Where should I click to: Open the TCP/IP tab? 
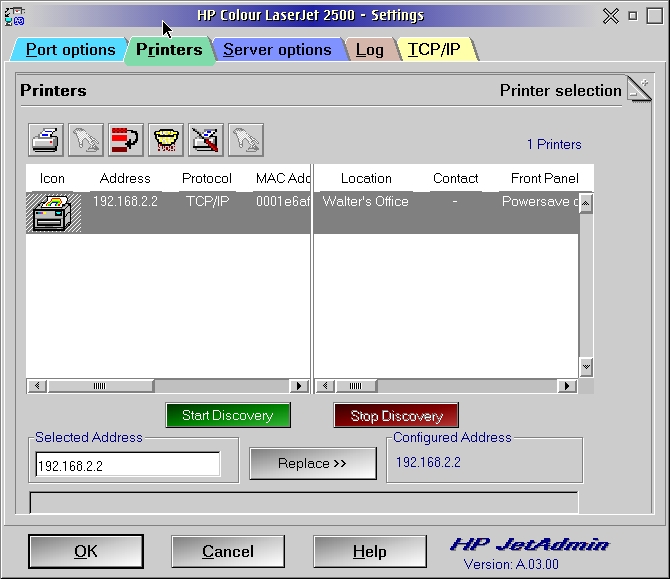coord(434,50)
